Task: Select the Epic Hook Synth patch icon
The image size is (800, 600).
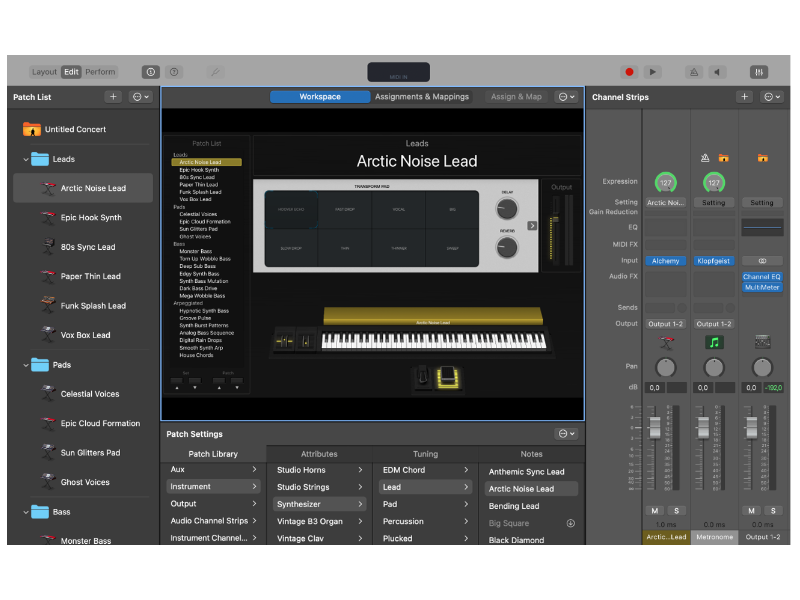Action: tap(48, 217)
